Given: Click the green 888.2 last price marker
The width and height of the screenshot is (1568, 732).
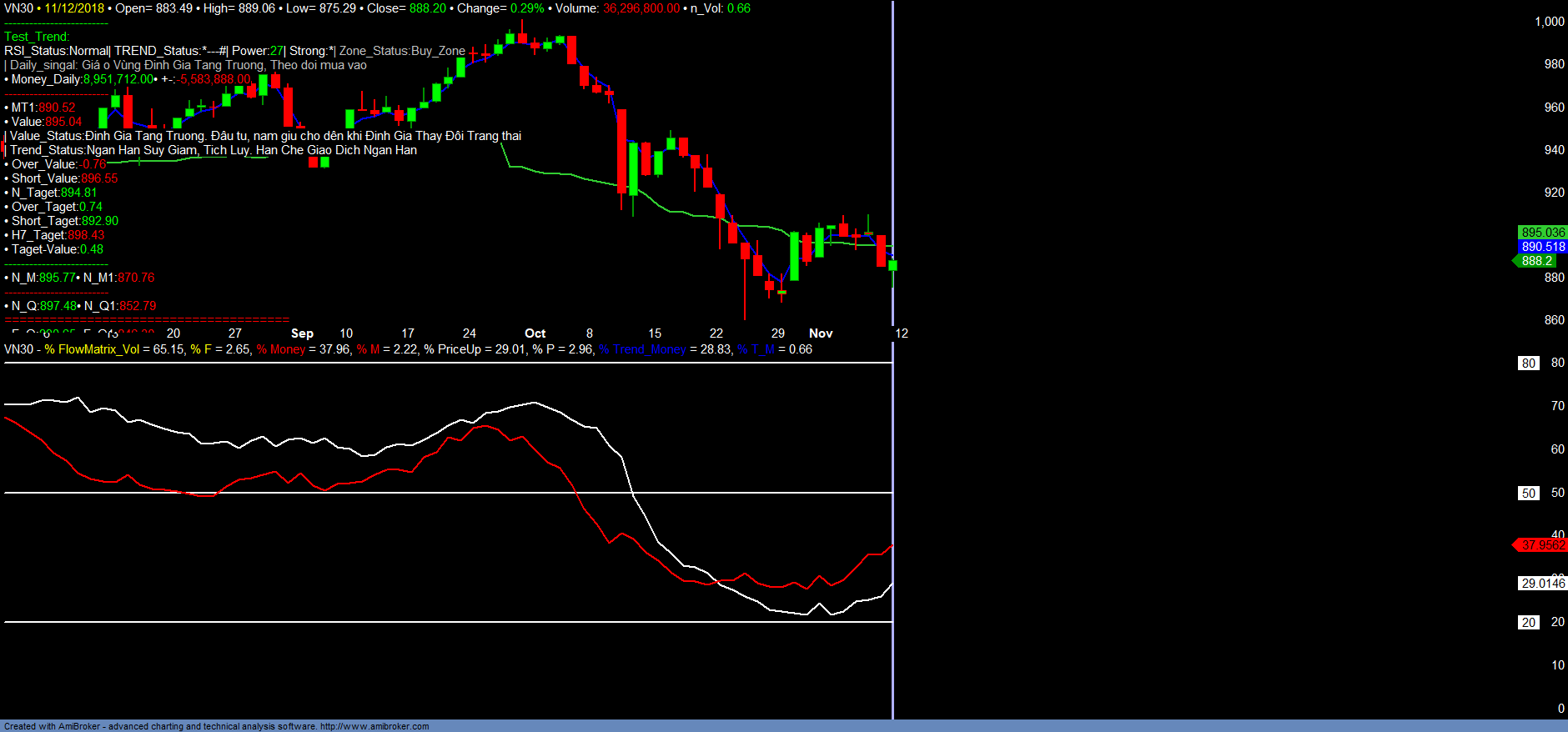Looking at the screenshot, I should click(1536, 261).
